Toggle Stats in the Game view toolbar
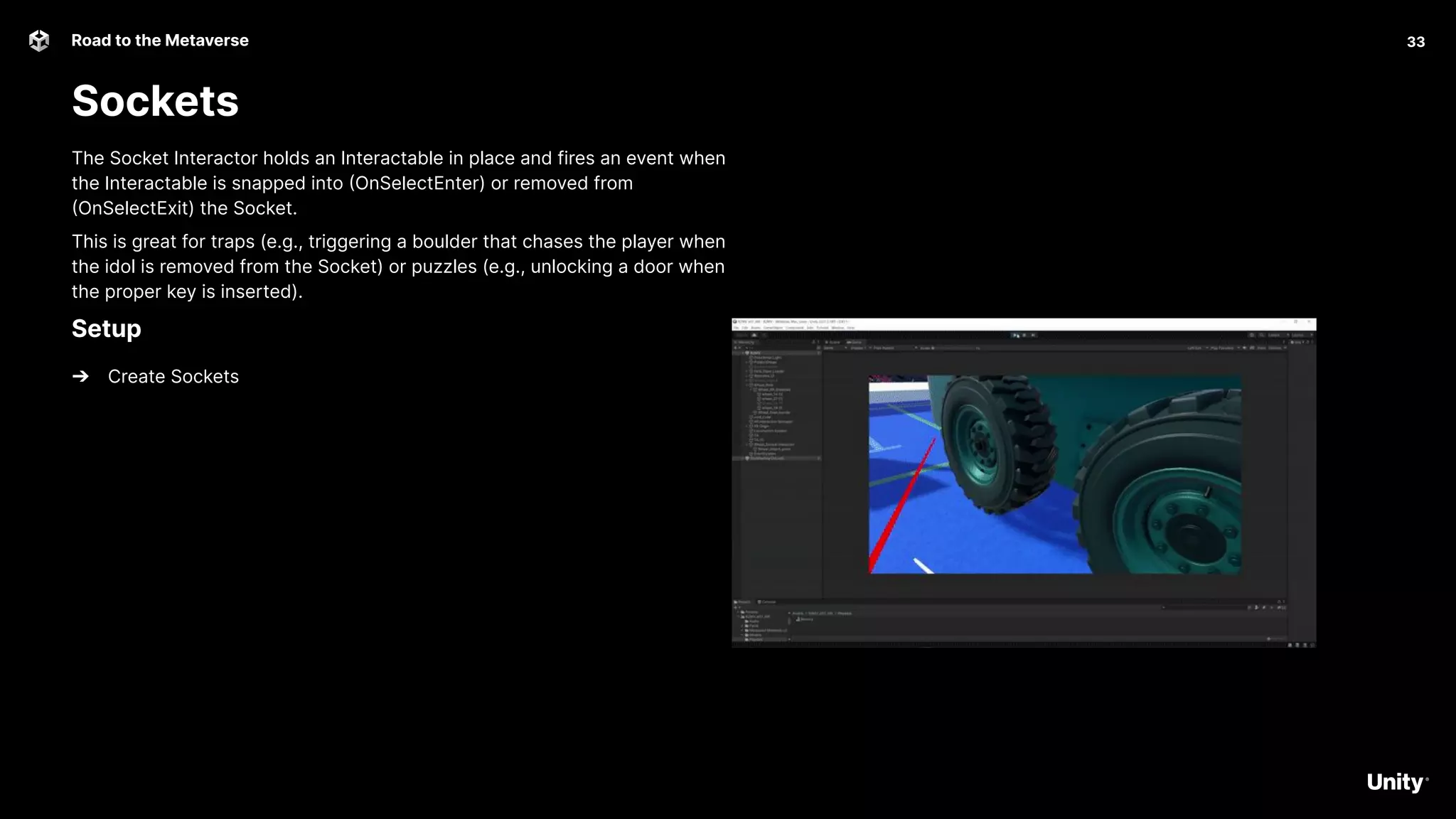This screenshot has height=819, width=1456. (1261, 348)
